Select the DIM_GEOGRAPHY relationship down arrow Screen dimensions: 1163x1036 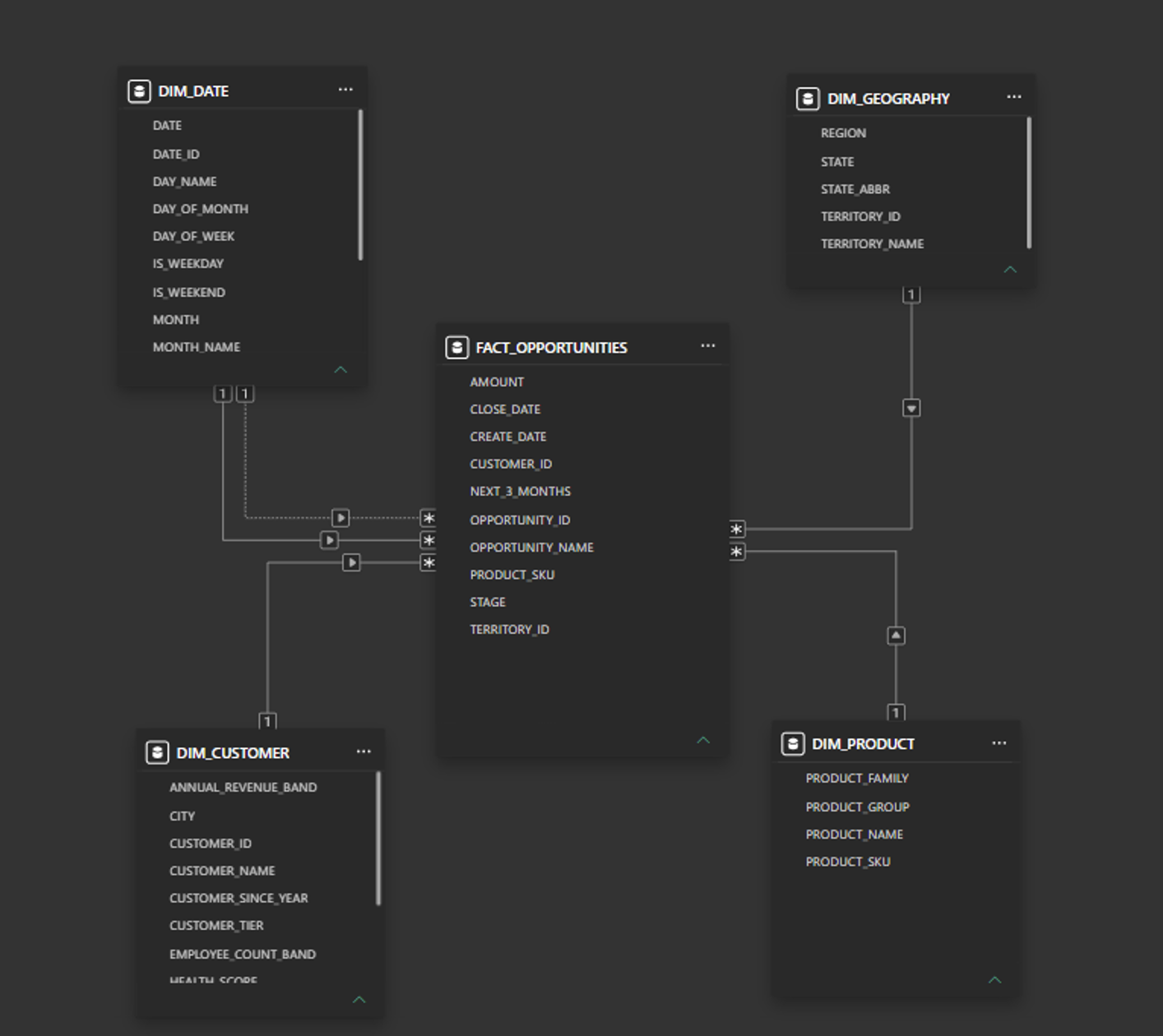[x=911, y=408]
